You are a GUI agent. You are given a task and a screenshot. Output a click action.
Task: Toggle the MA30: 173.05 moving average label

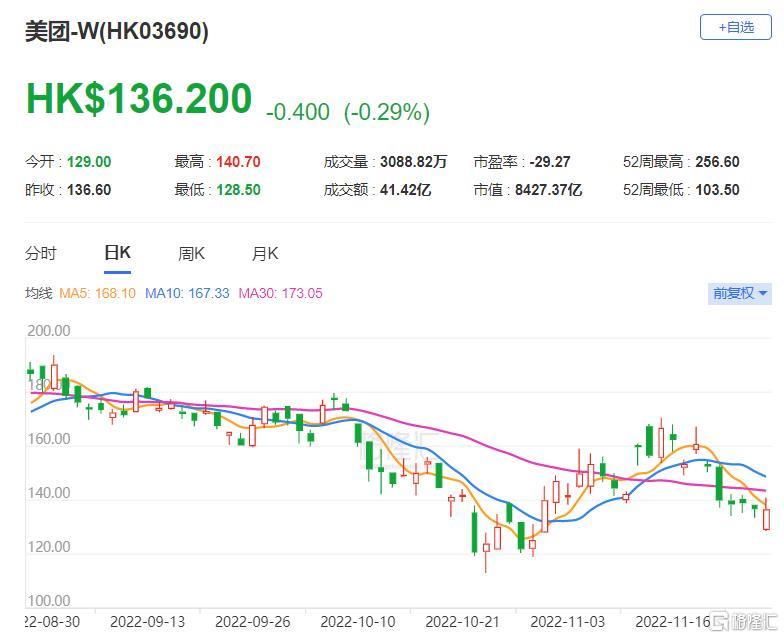coord(280,294)
